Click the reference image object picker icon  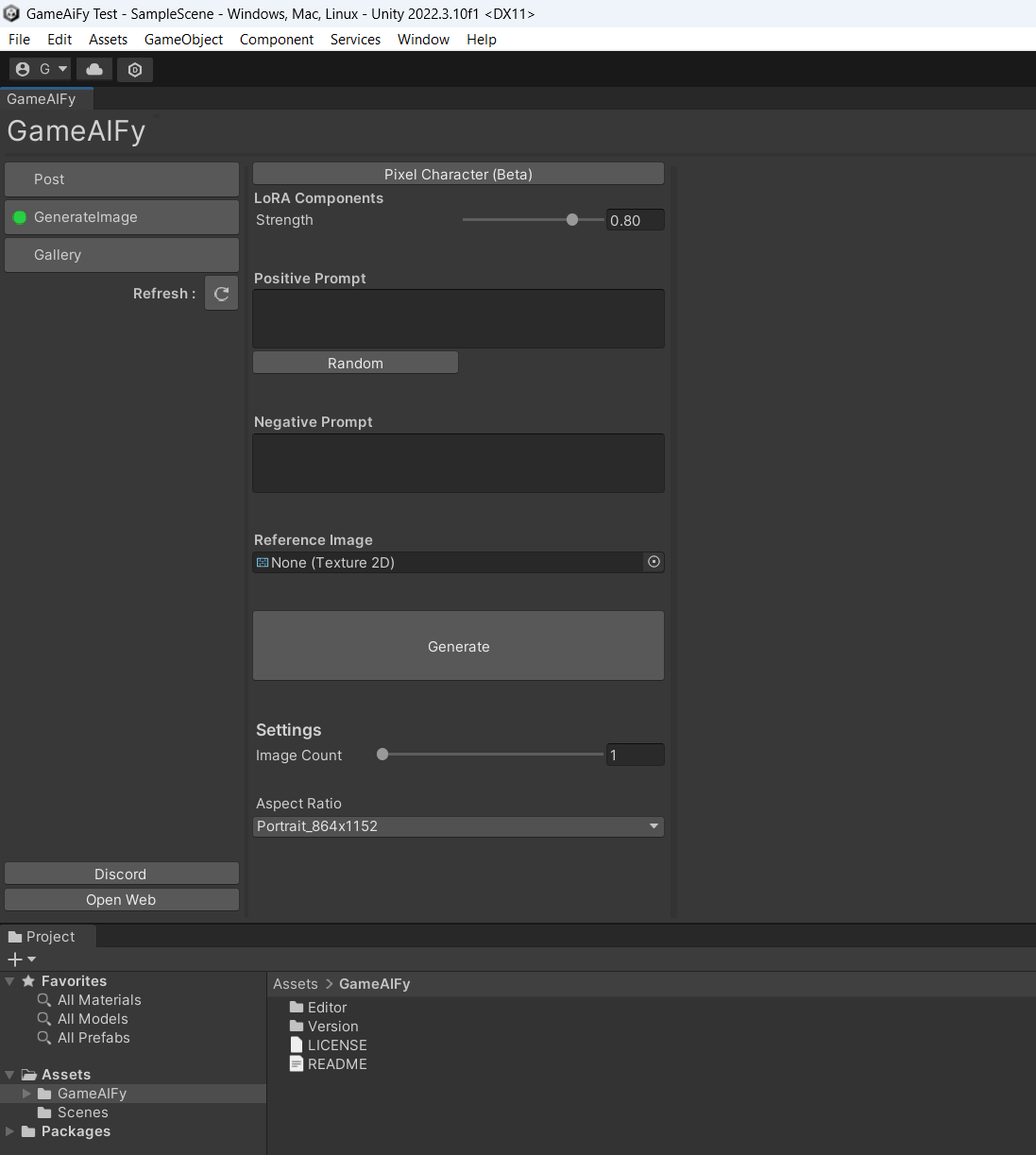(654, 562)
